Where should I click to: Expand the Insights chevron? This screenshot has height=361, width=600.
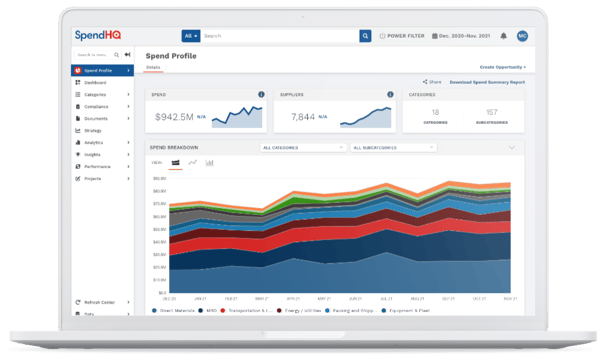128,155
